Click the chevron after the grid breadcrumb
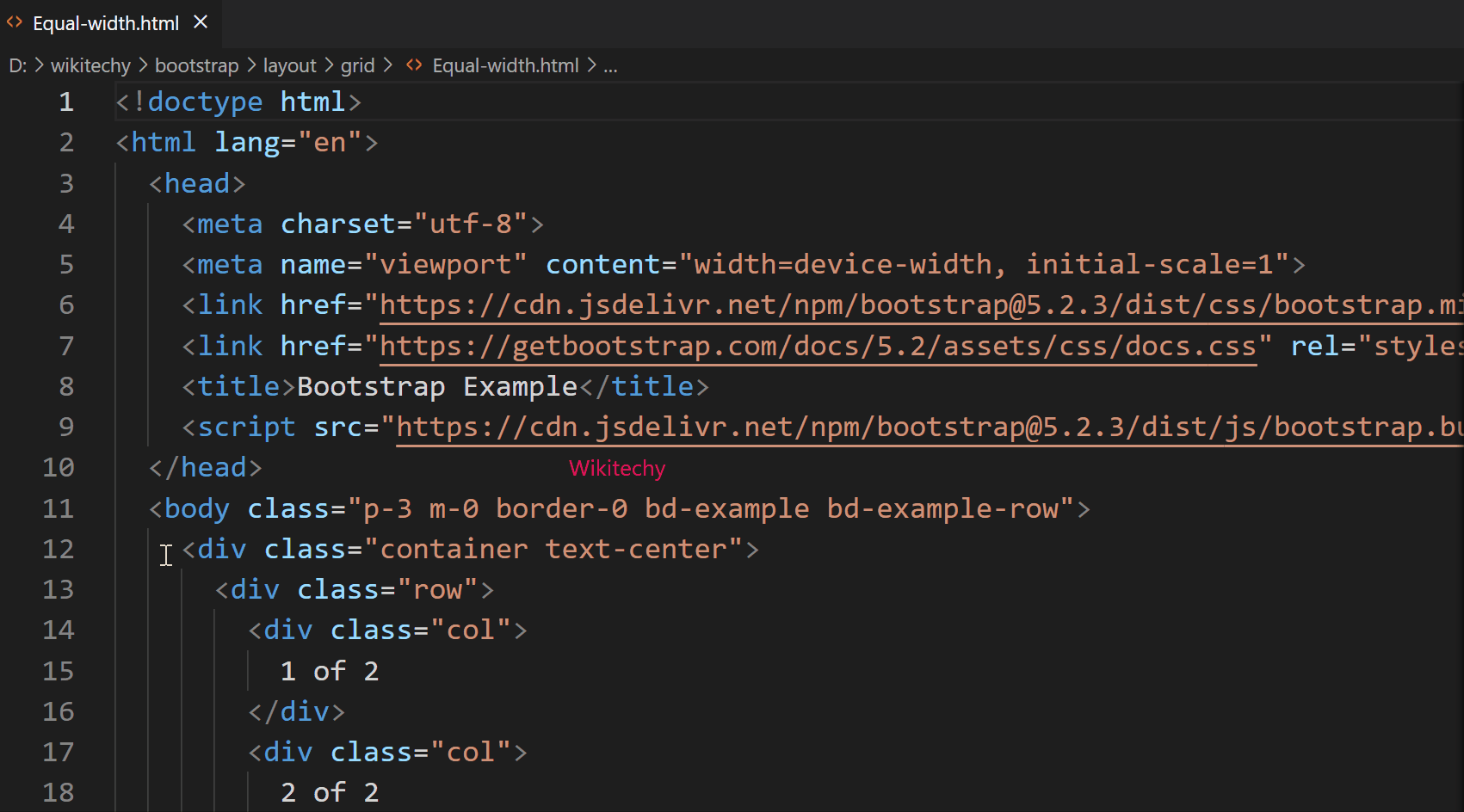Image resolution: width=1464 pixels, height=812 pixels. tap(386, 65)
